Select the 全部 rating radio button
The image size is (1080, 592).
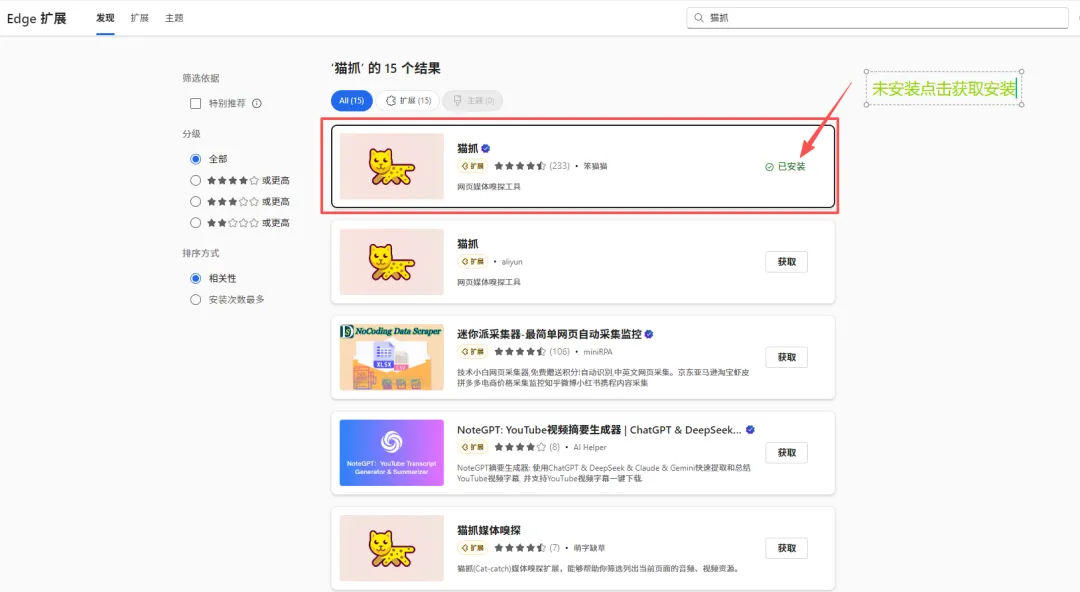196,159
